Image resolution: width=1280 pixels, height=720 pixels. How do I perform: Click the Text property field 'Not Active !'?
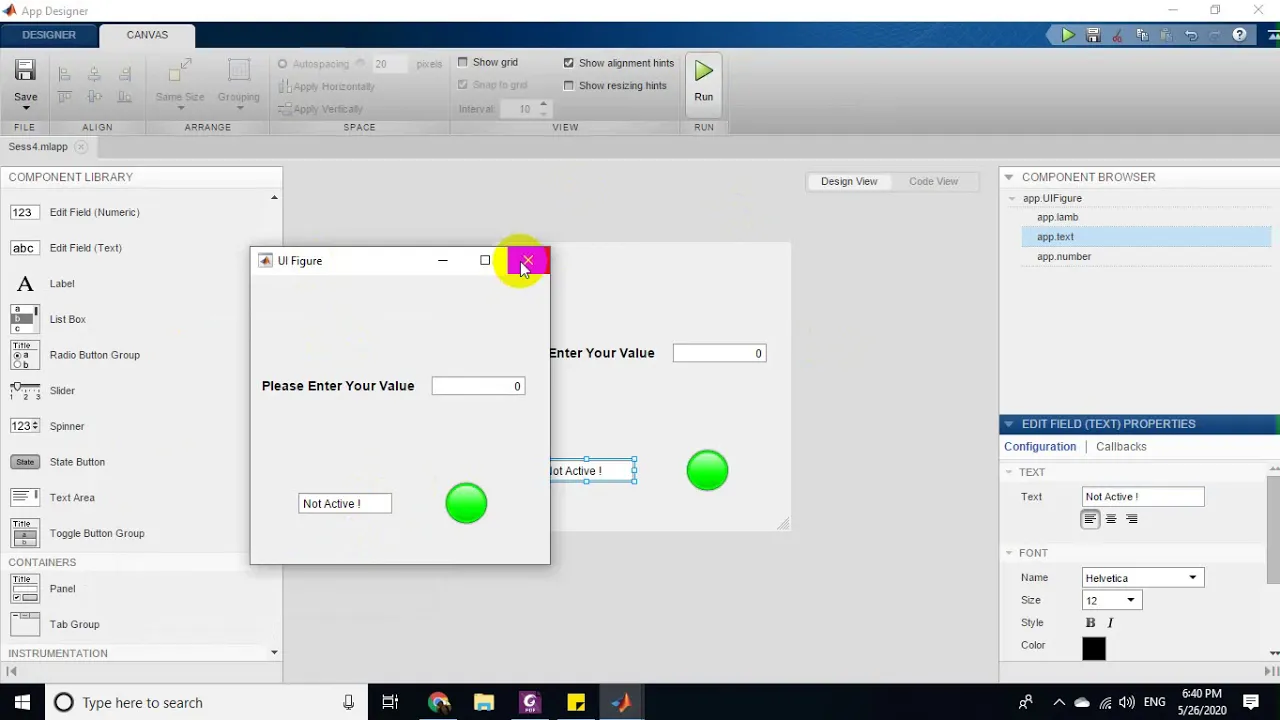click(x=1143, y=497)
